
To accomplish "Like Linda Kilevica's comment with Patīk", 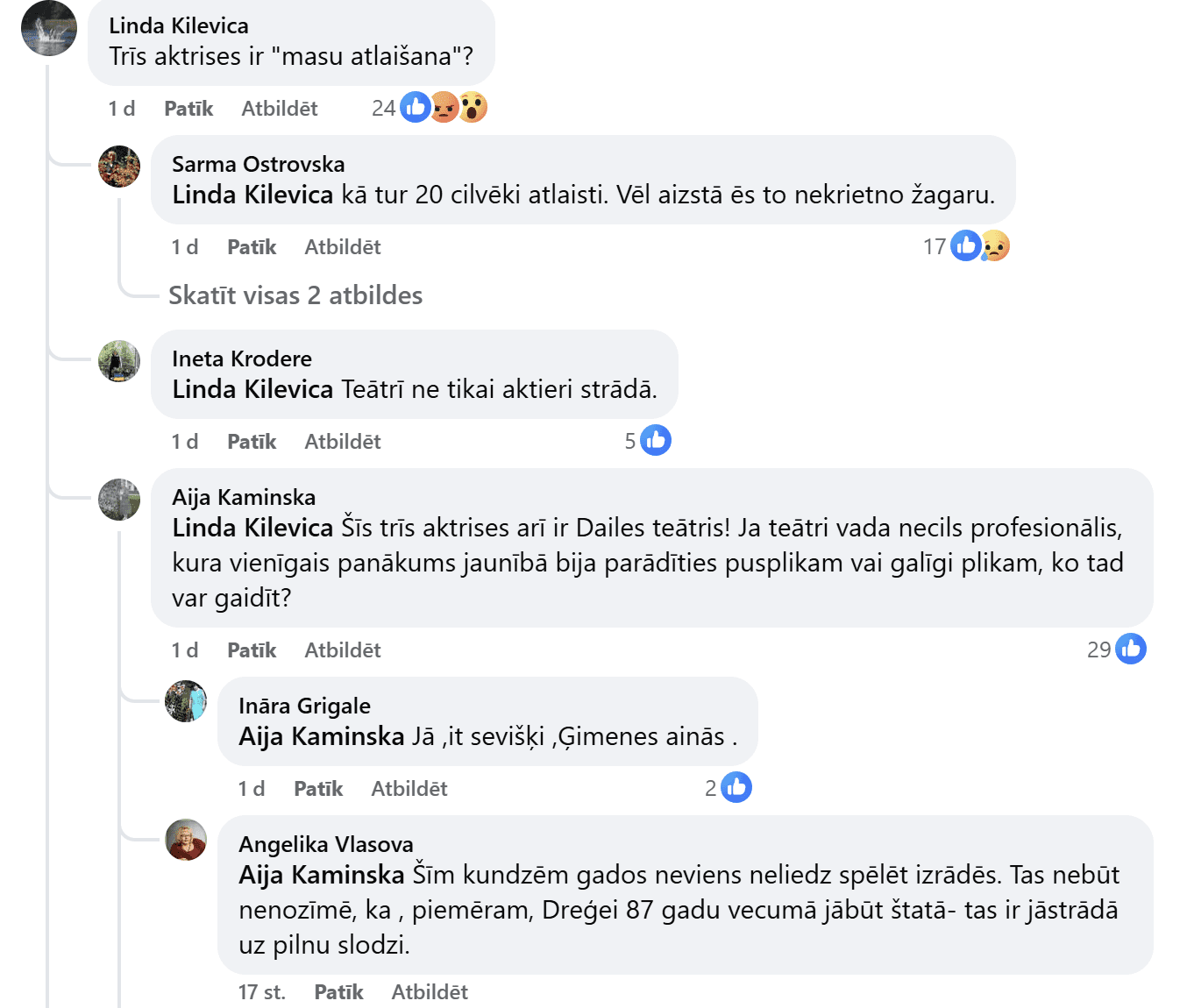I will 188,109.
